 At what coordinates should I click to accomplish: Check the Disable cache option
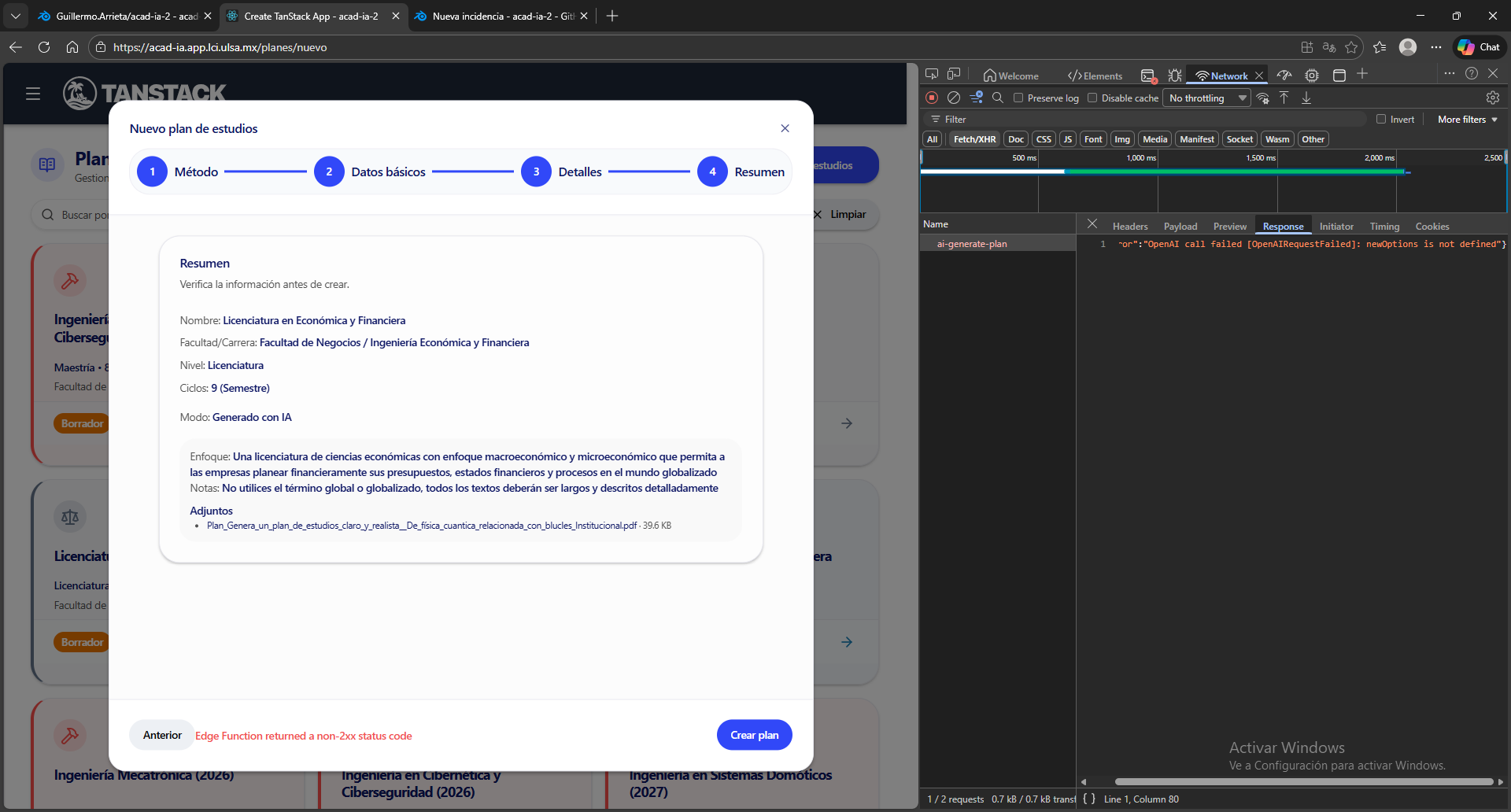tap(1092, 98)
